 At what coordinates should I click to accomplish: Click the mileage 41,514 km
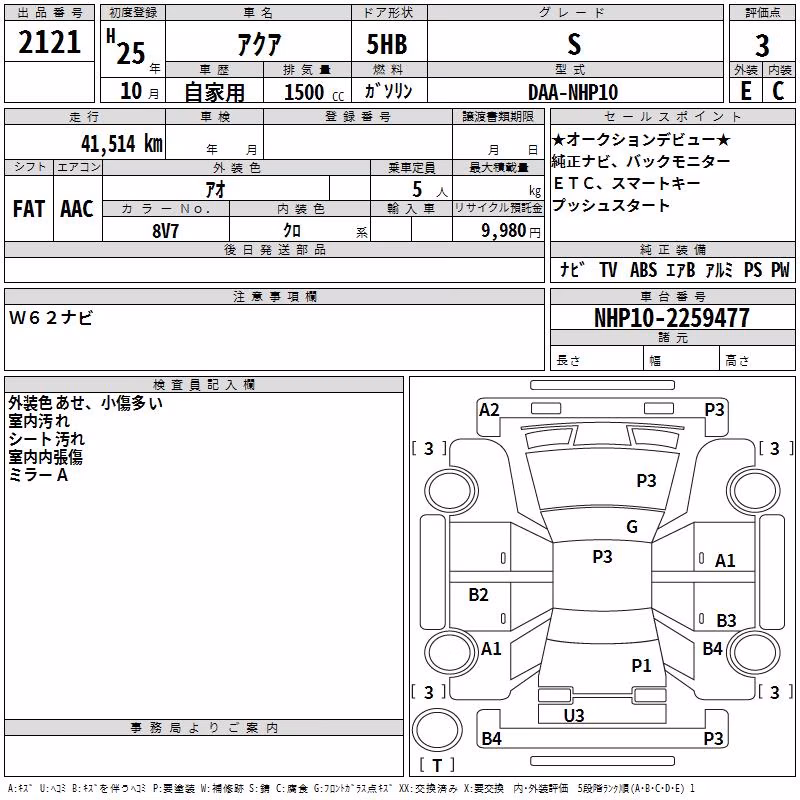122,143
